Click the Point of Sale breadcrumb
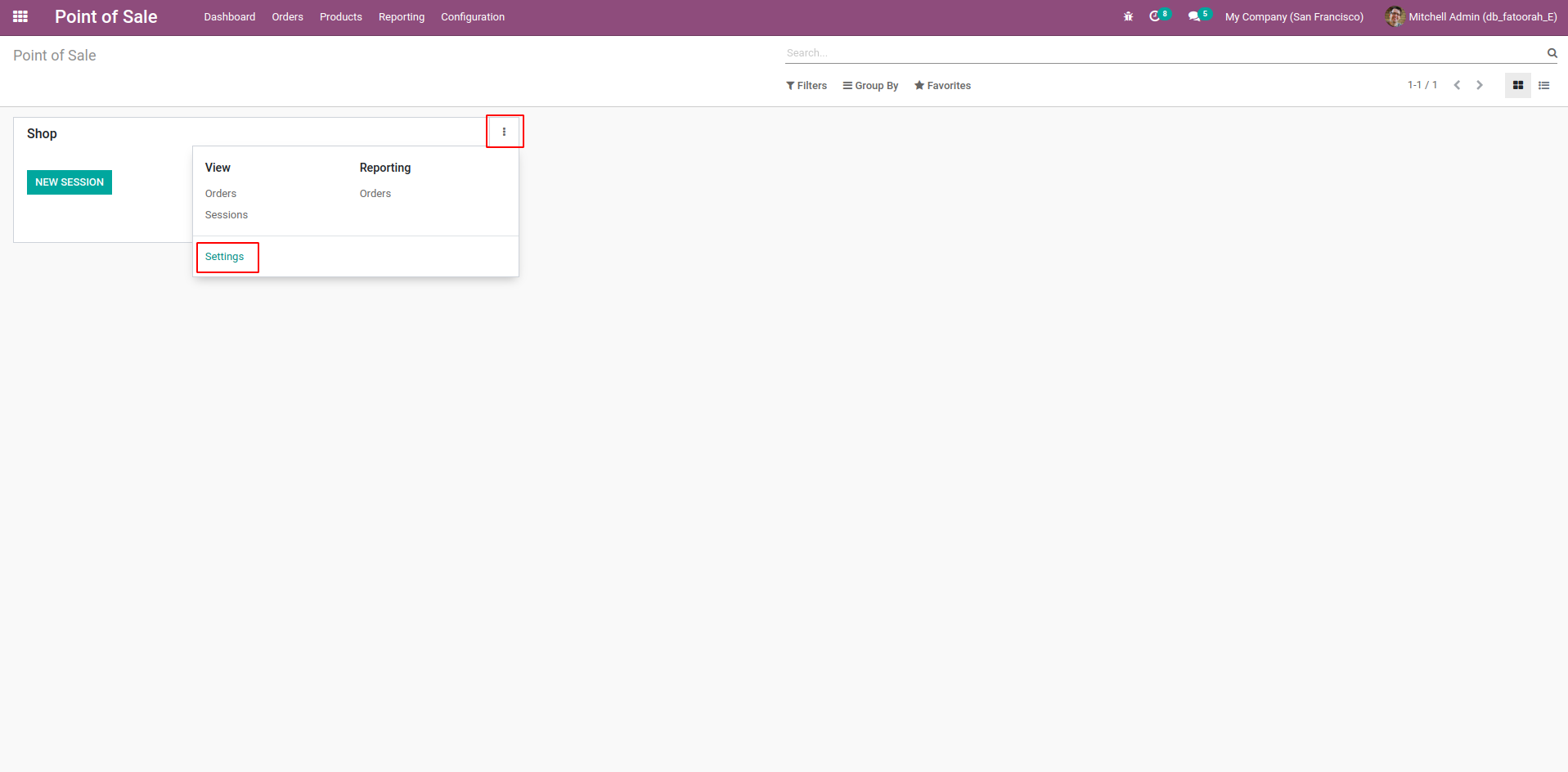This screenshot has height=772, width=1568. (55, 56)
